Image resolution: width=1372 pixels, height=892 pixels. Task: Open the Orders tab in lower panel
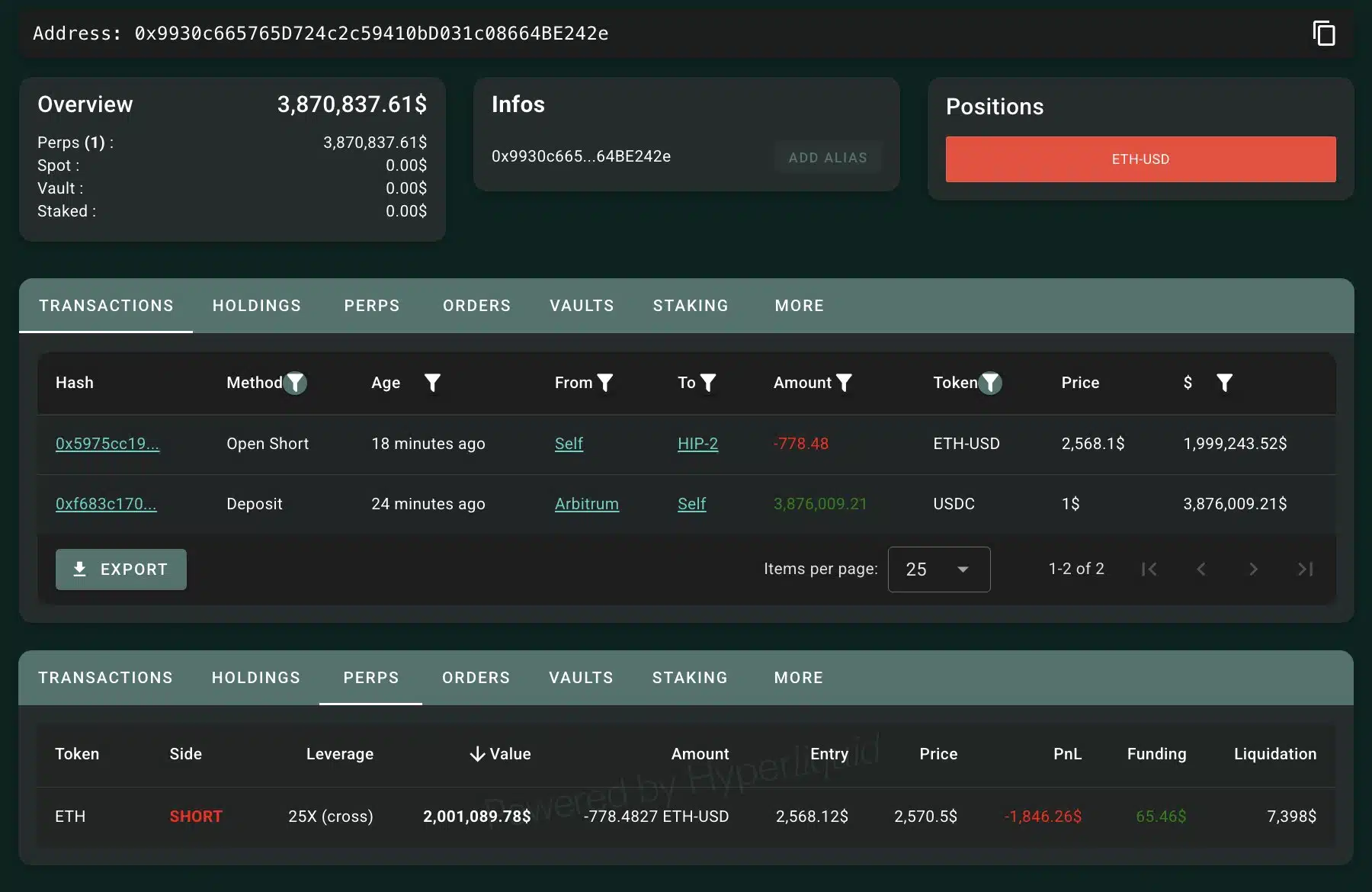point(476,678)
